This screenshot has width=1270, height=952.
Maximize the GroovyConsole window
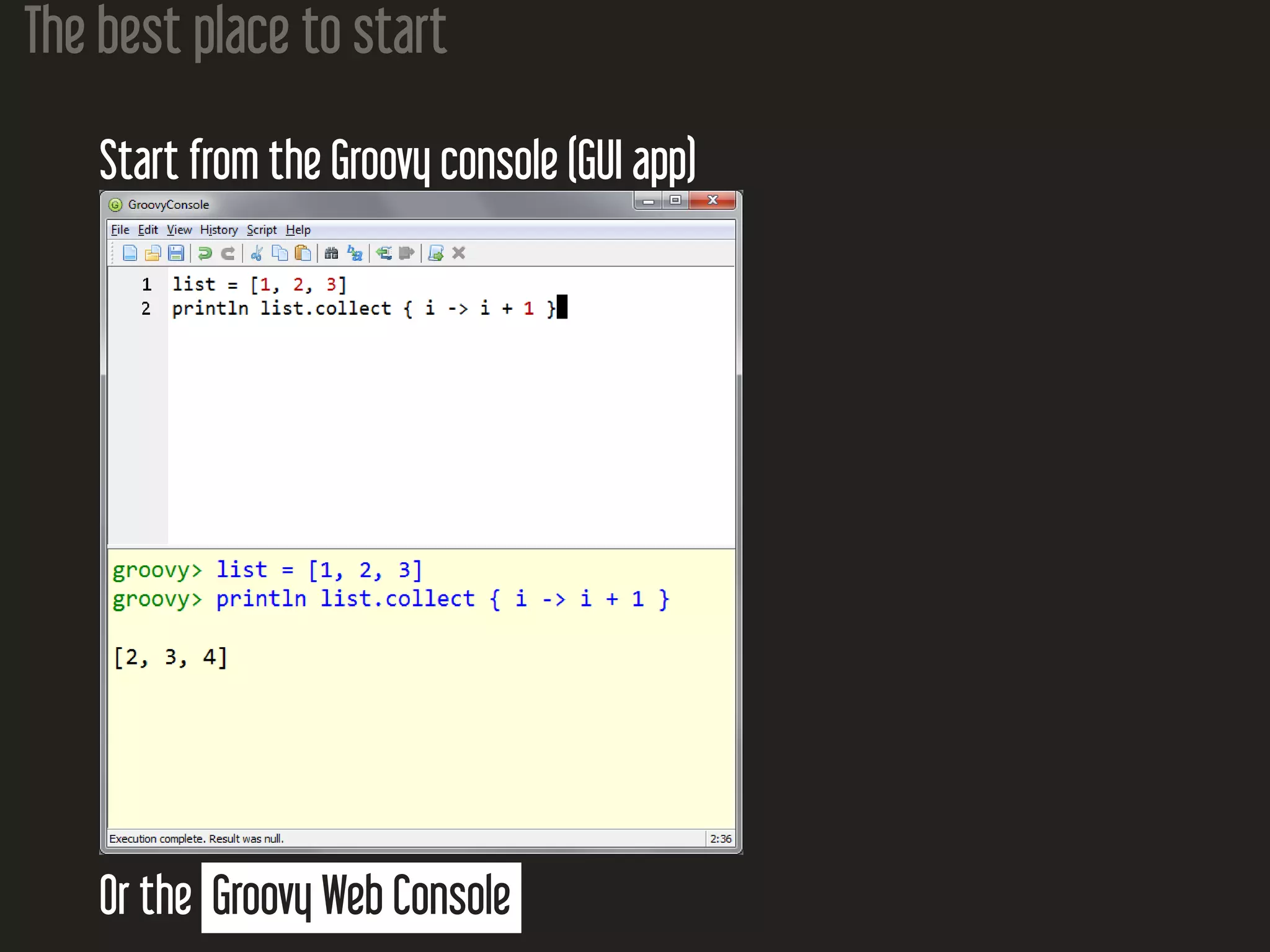point(675,201)
